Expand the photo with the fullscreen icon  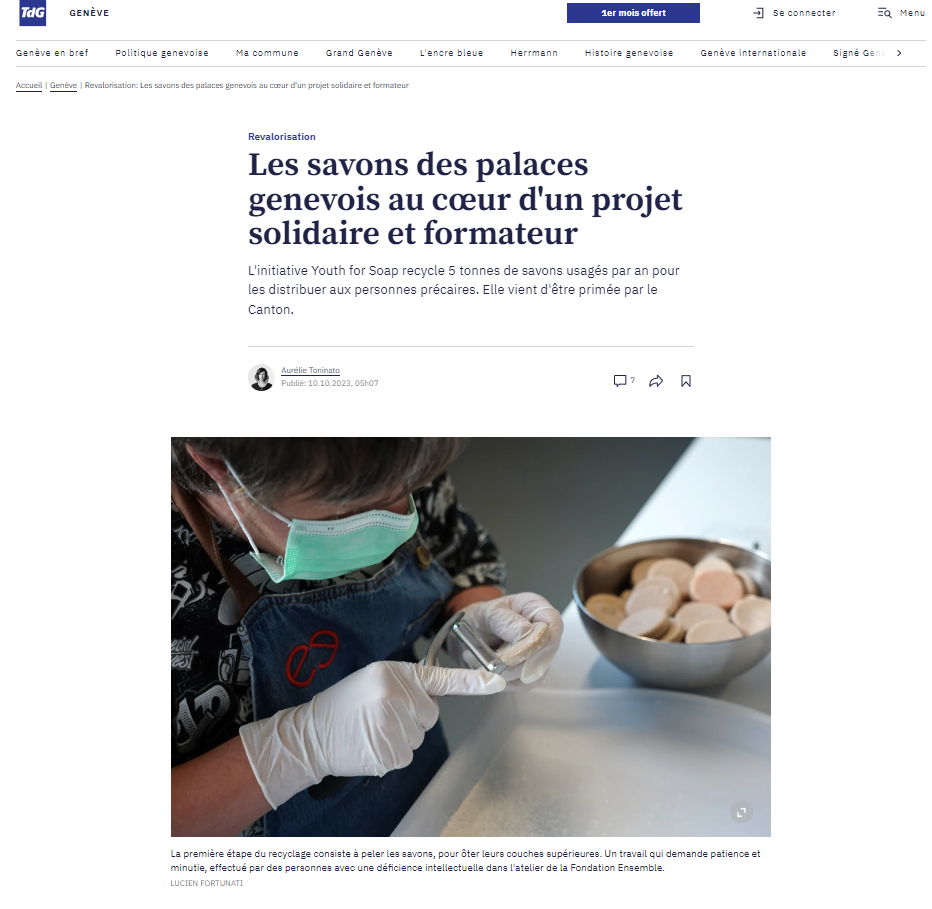[741, 812]
